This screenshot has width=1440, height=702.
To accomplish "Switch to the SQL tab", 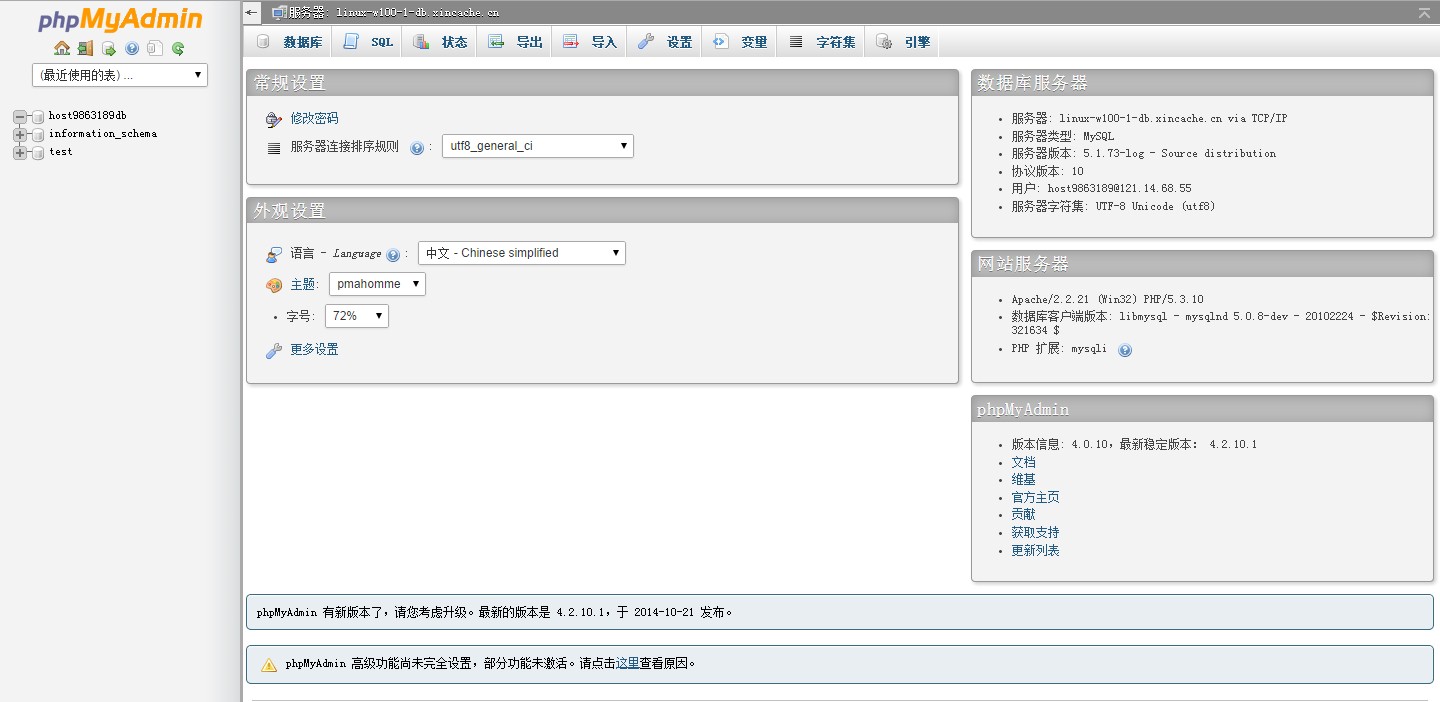I will [369, 42].
